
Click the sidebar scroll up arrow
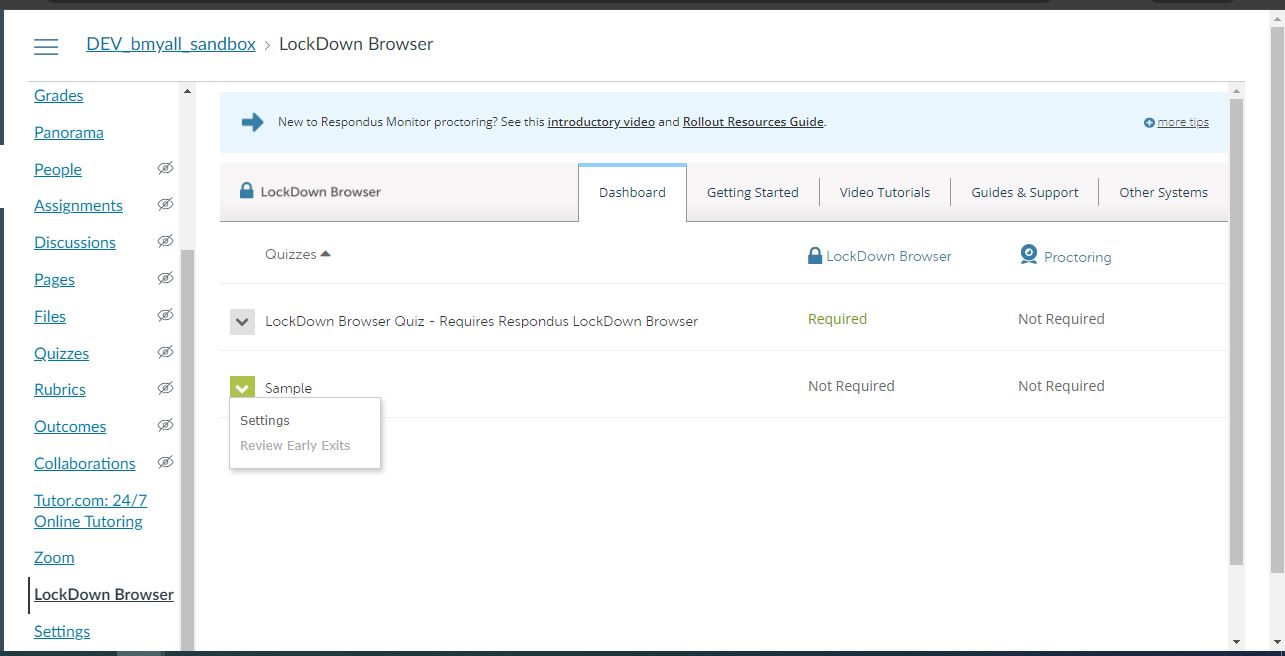click(187, 92)
